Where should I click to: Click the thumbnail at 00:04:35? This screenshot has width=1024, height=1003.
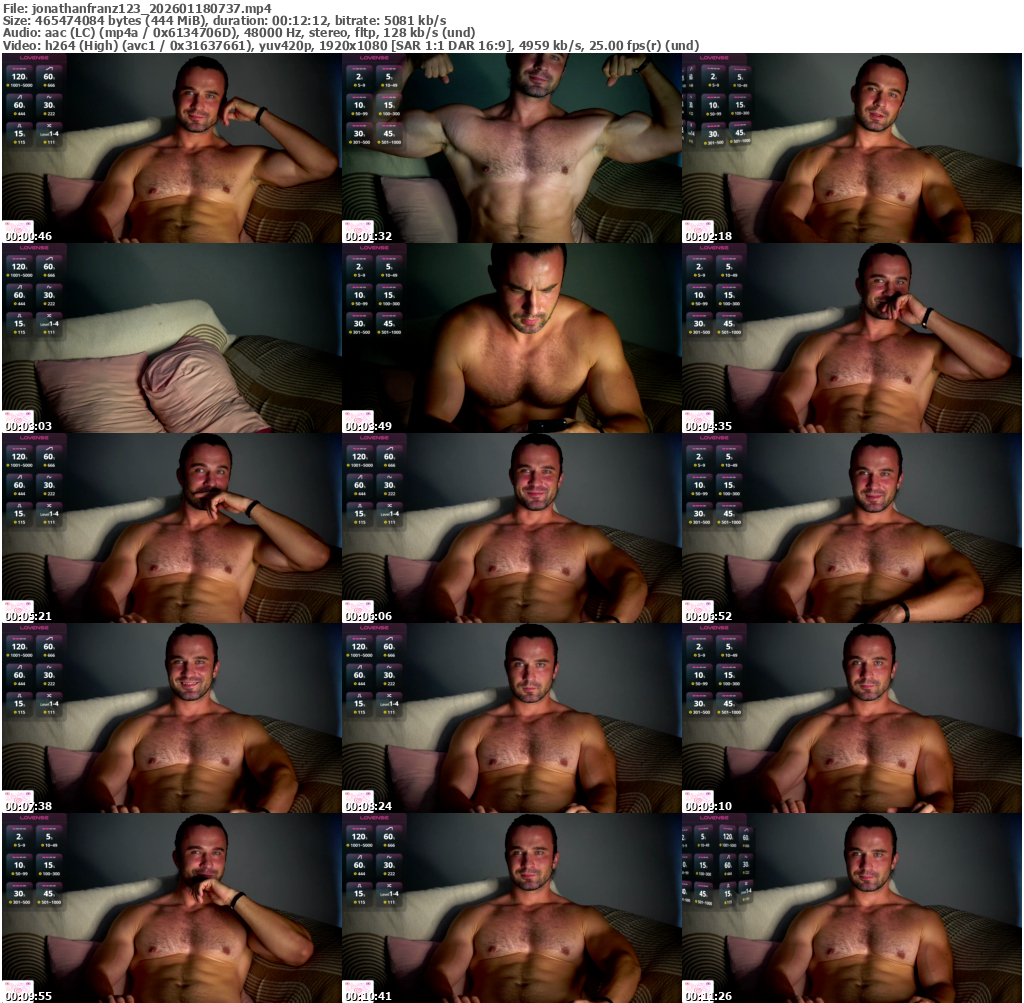pyautogui.click(x=851, y=338)
